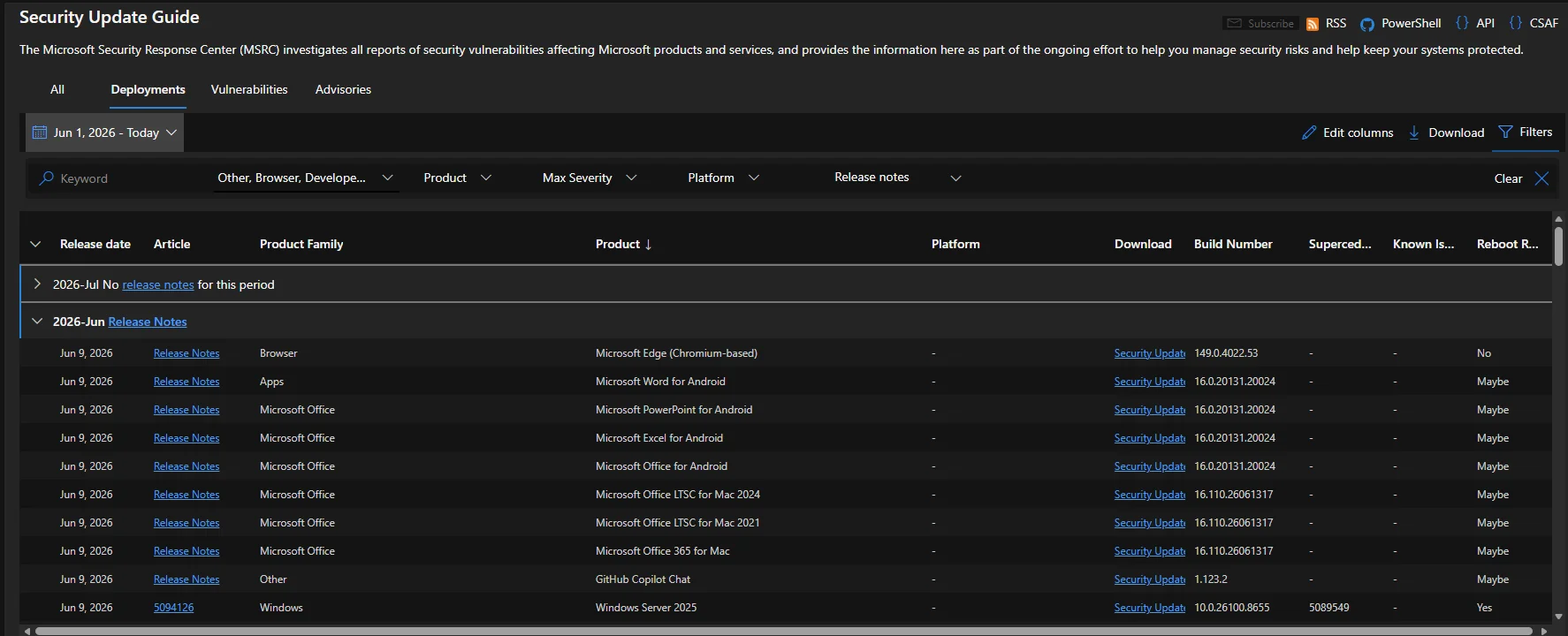
Task: Click the calendar icon in date range
Action: point(40,132)
